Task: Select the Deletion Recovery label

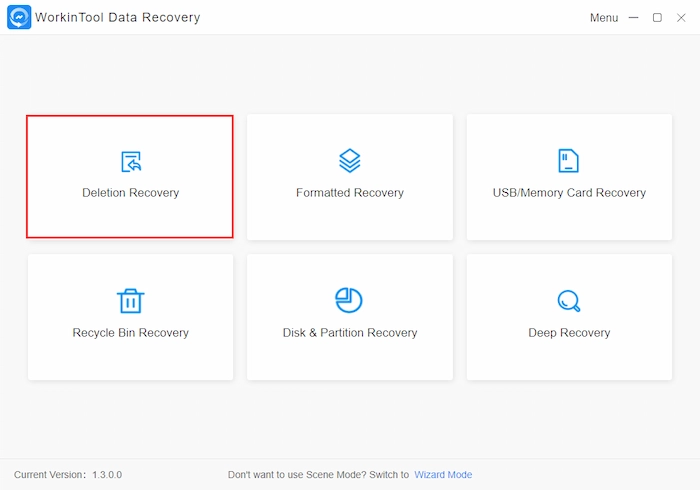Action: pyautogui.click(x=130, y=193)
